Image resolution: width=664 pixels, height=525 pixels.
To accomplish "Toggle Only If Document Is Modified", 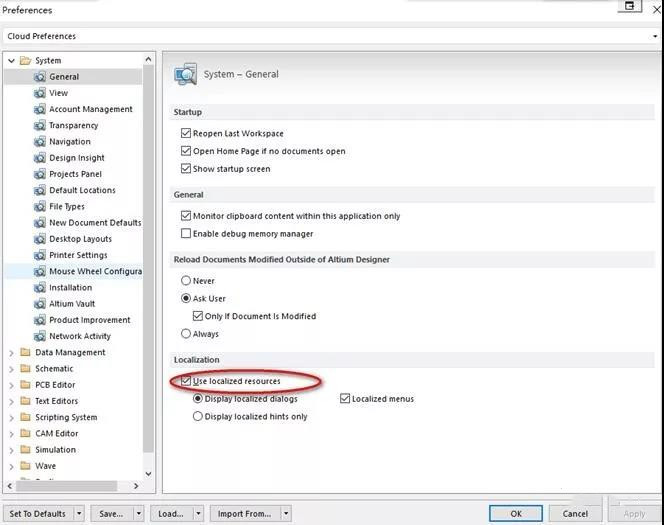I will 197,316.
